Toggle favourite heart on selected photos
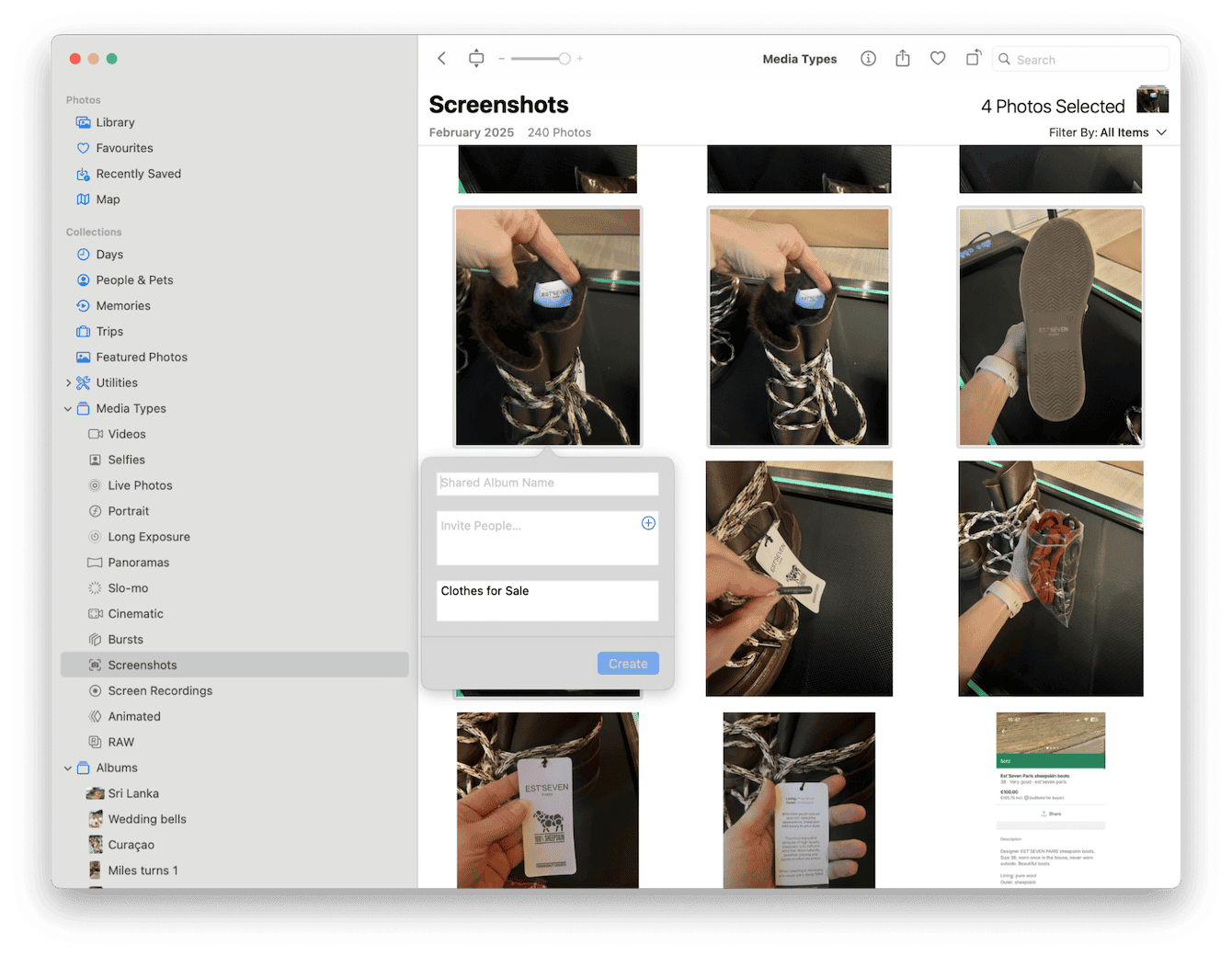1232x956 pixels. tap(938, 58)
